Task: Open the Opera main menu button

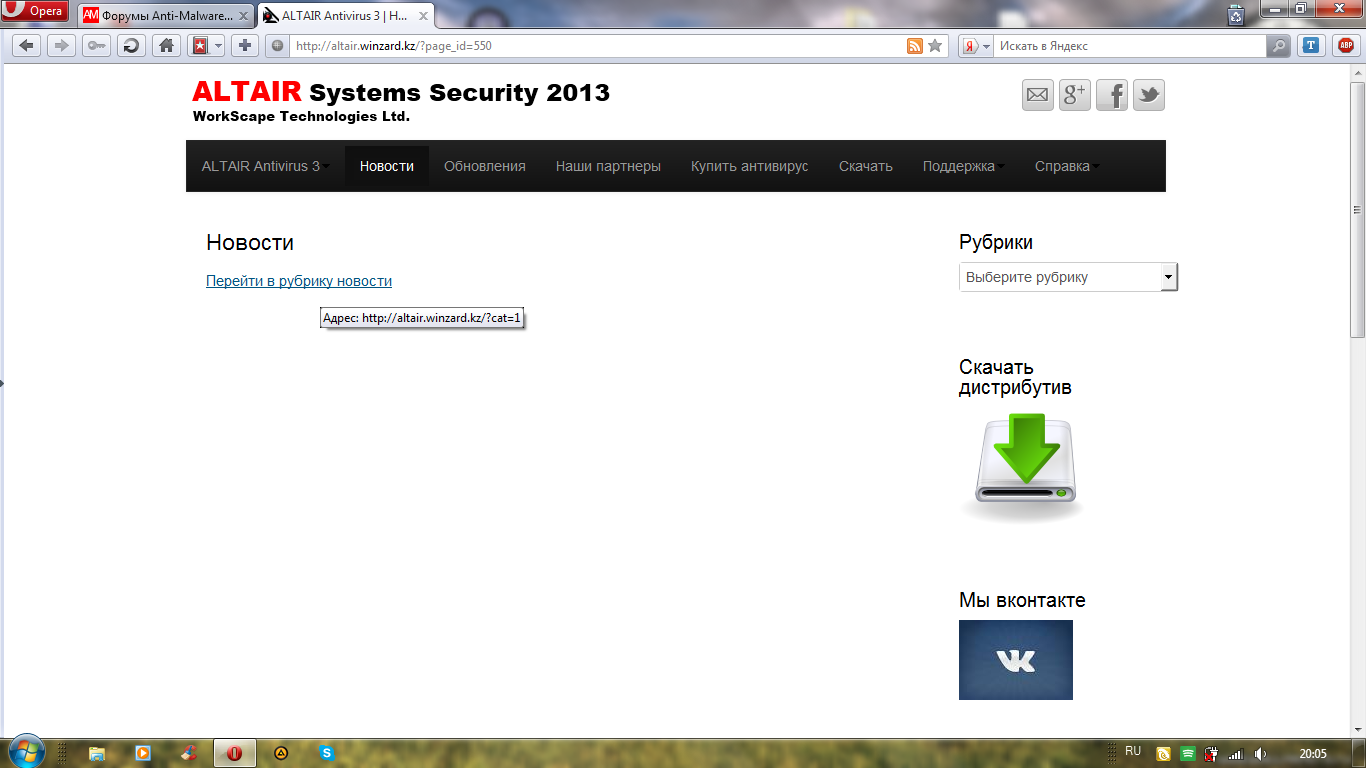Action: pyautogui.click(x=36, y=12)
